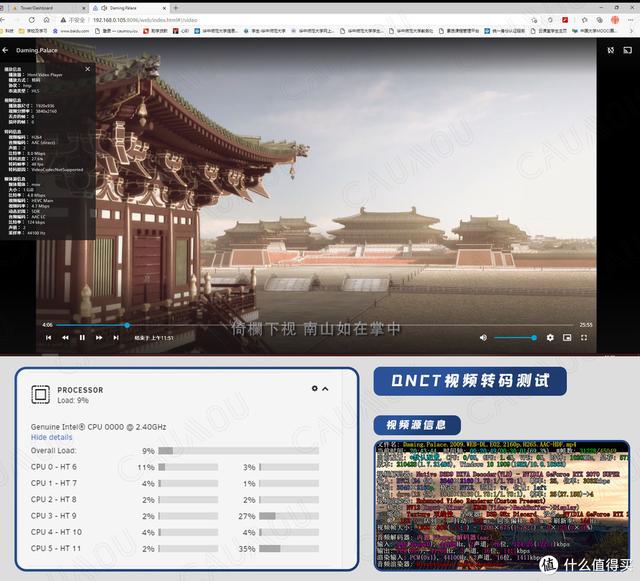Click the browser back arrow
This screenshot has height=581, width=640.
[x=2, y=20]
